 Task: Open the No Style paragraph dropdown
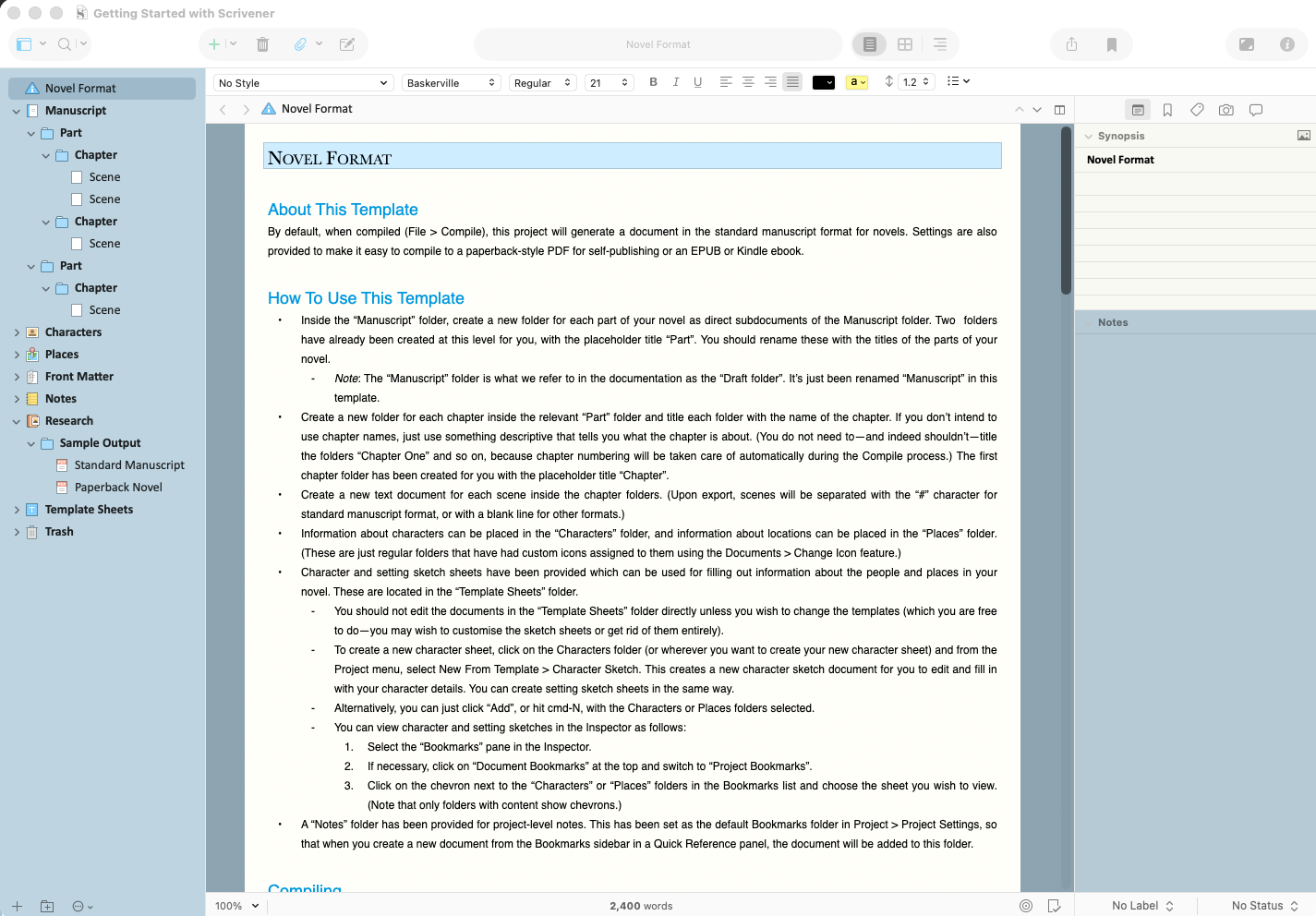pos(303,83)
